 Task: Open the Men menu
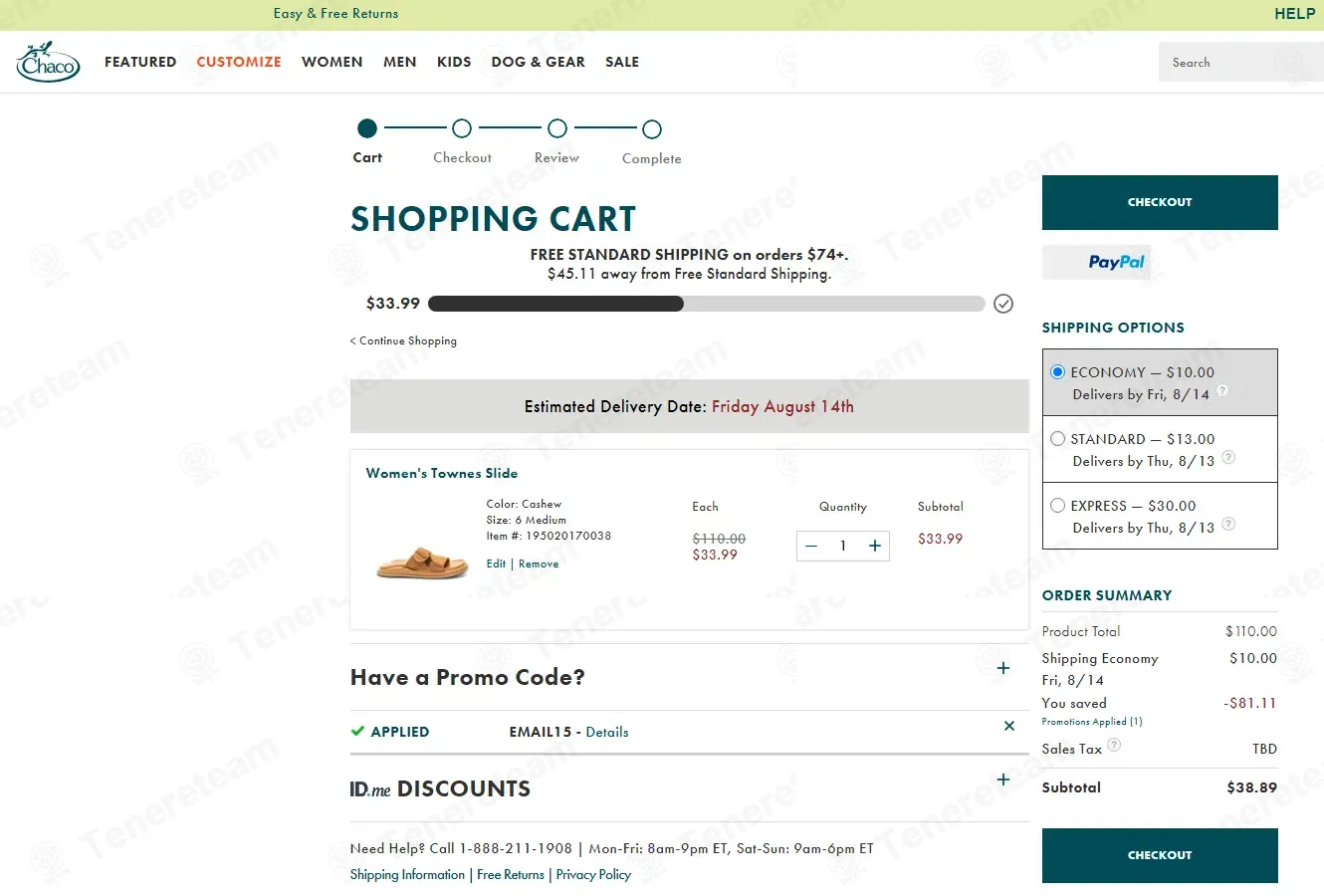pyautogui.click(x=400, y=62)
